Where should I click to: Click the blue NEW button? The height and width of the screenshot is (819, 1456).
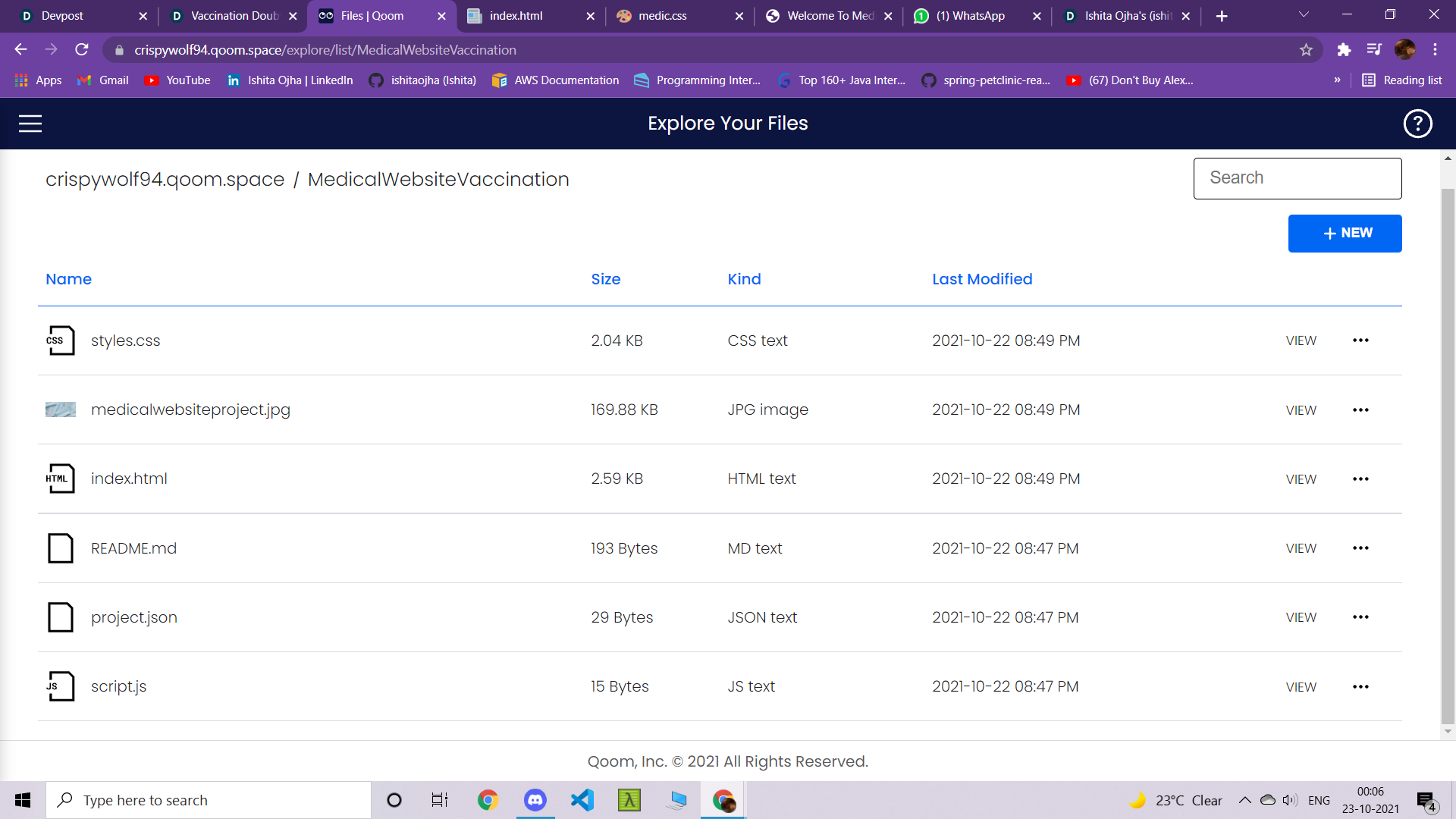(1345, 234)
